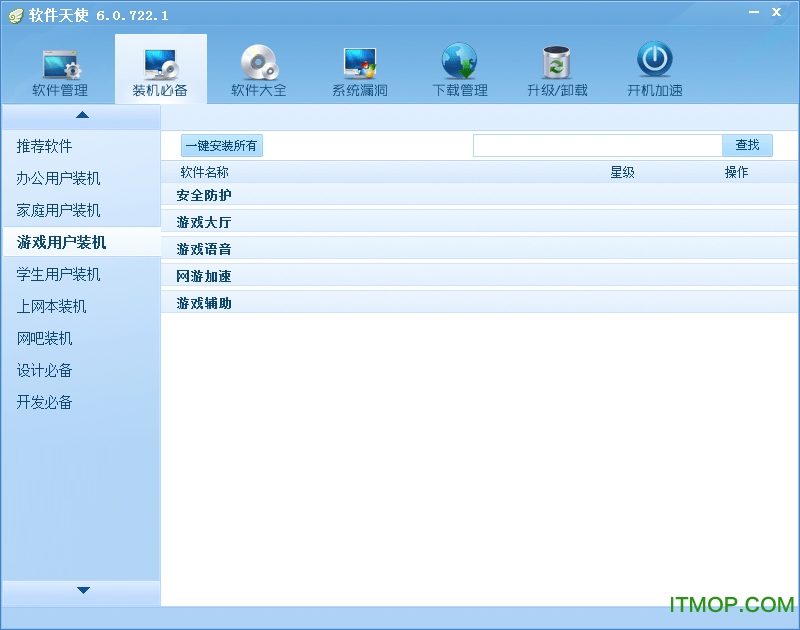Select the 装机必备 essentials icon
Screen dimensions: 800x630
click(159, 68)
